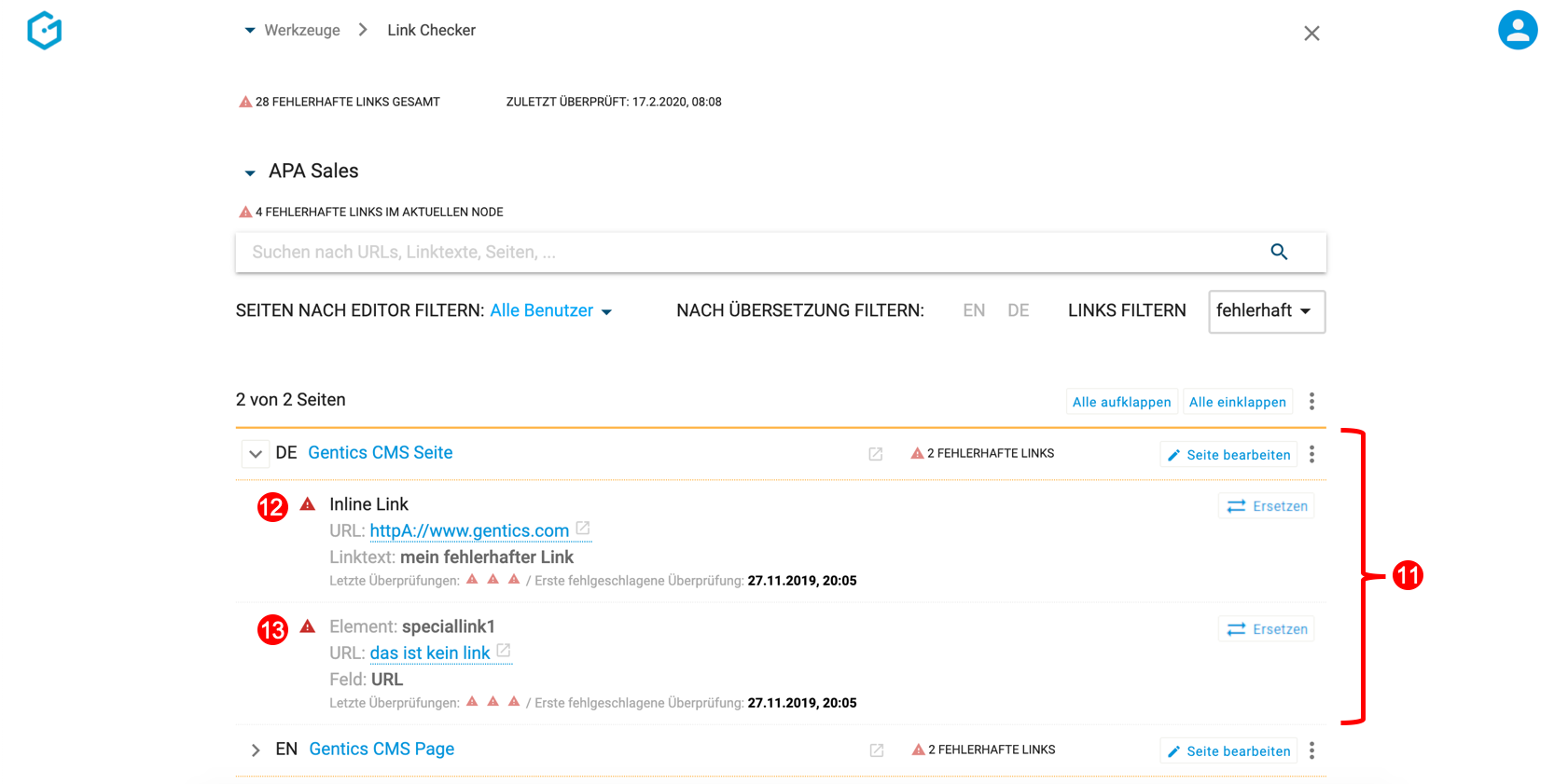Open Gentics CMS Page options menu
Screen dimensions: 1554x784
pyautogui.click(x=1311, y=750)
